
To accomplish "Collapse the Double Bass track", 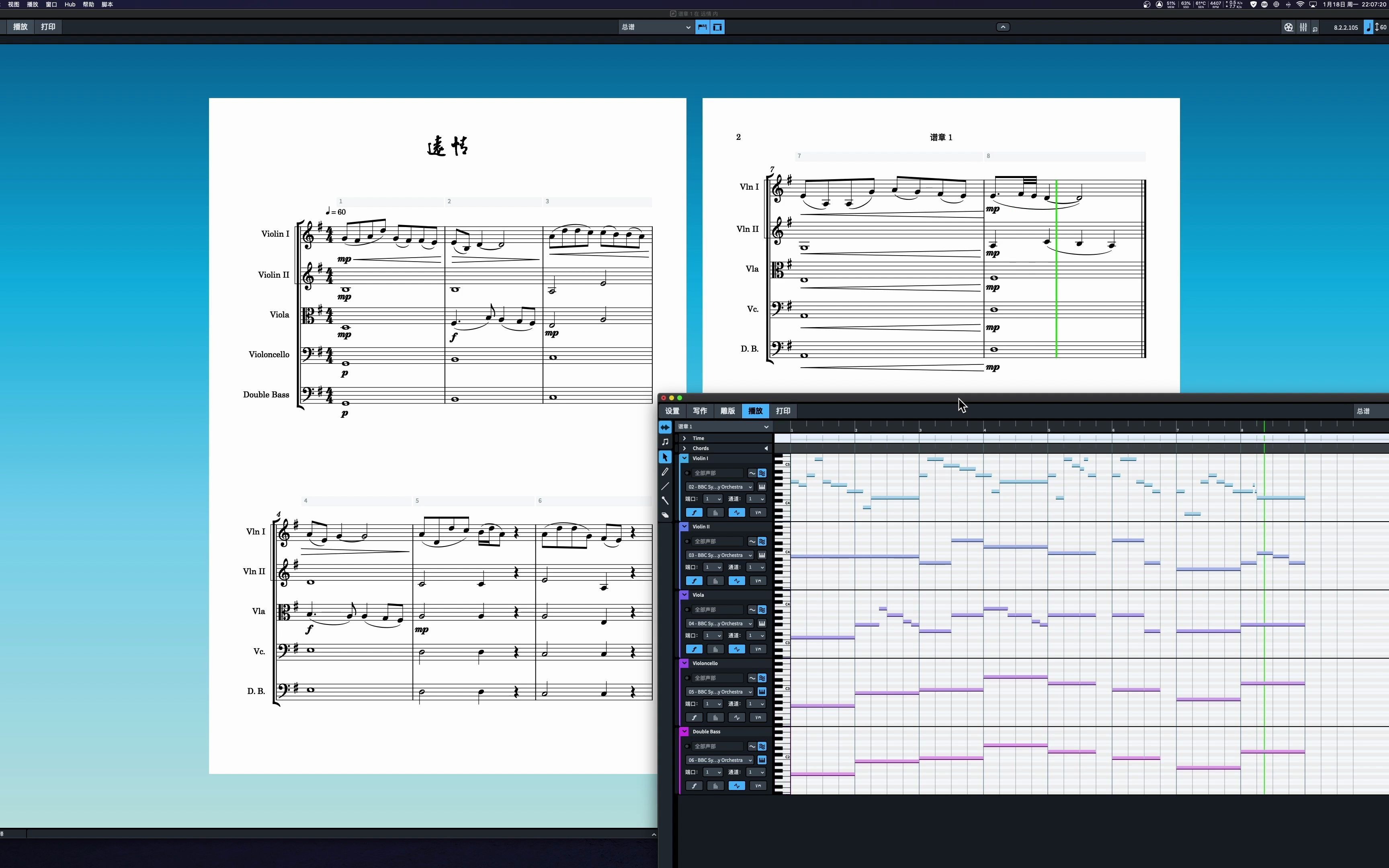I will click(x=684, y=731).
